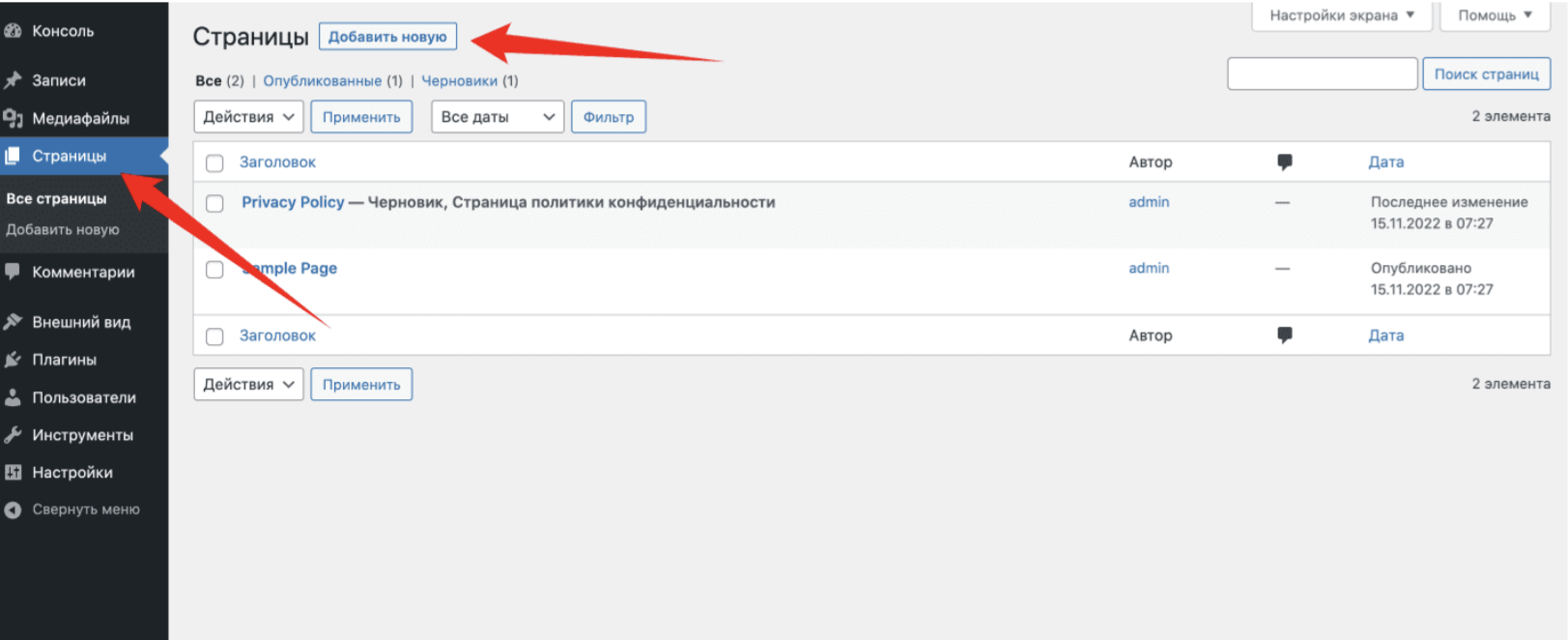
Task: Select the Sample Page row checkbox
Action: click(214, 270)
